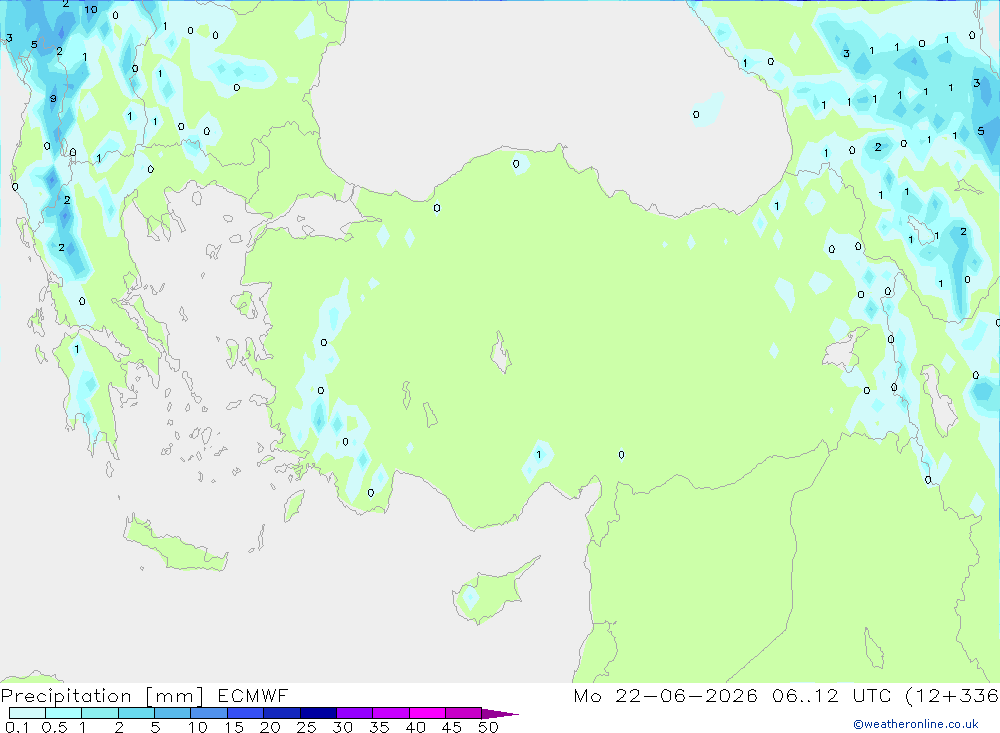Pick the 45–50 mm legend swatch

click(x=463, y=713)
